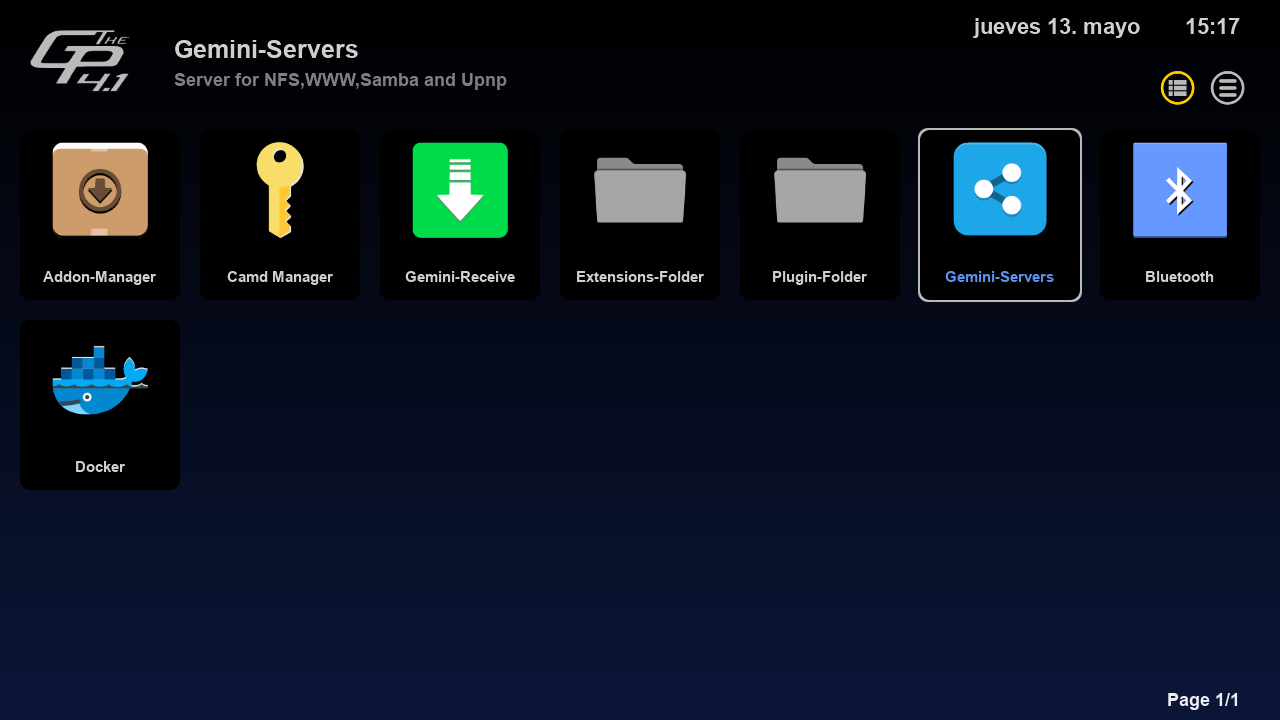Pick the Extensions-Folder label

(640, 277)
